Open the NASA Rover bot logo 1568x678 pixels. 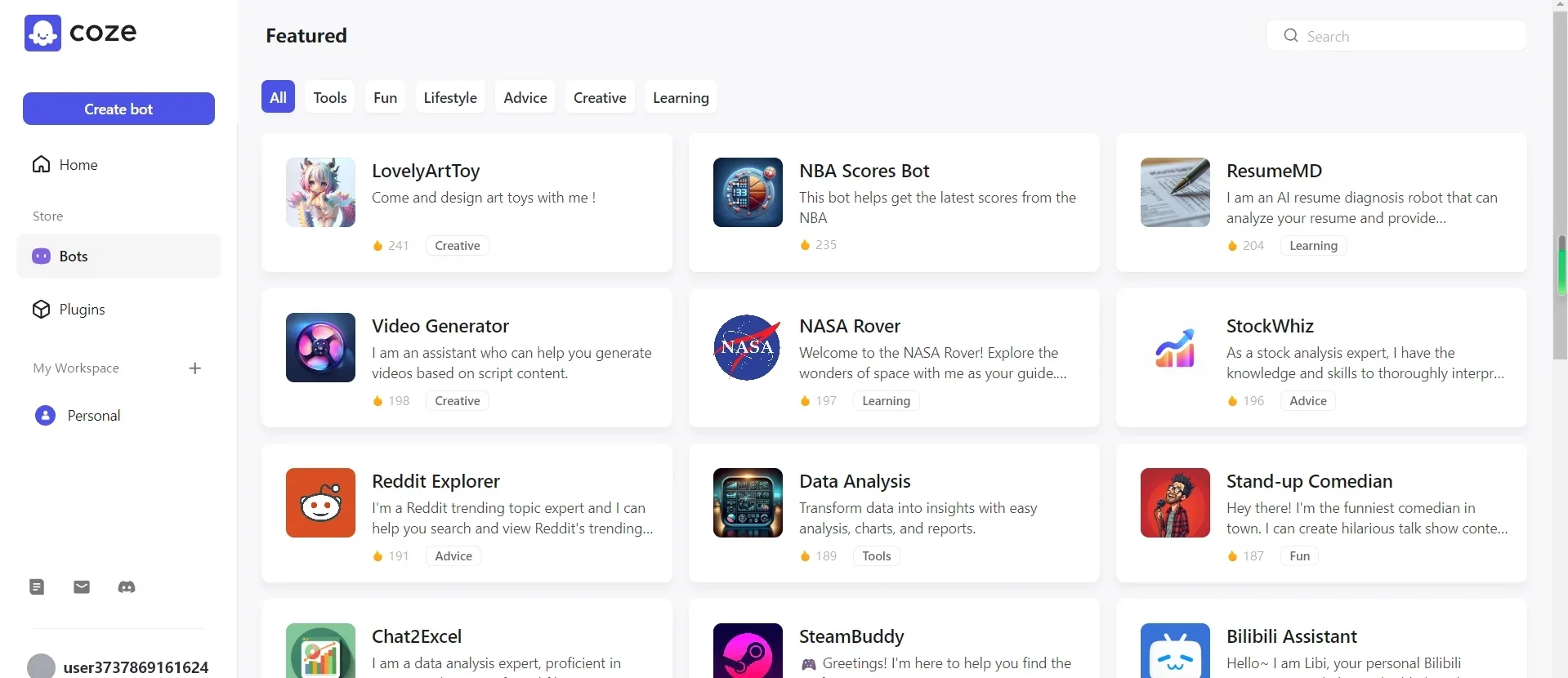[748, 347]
